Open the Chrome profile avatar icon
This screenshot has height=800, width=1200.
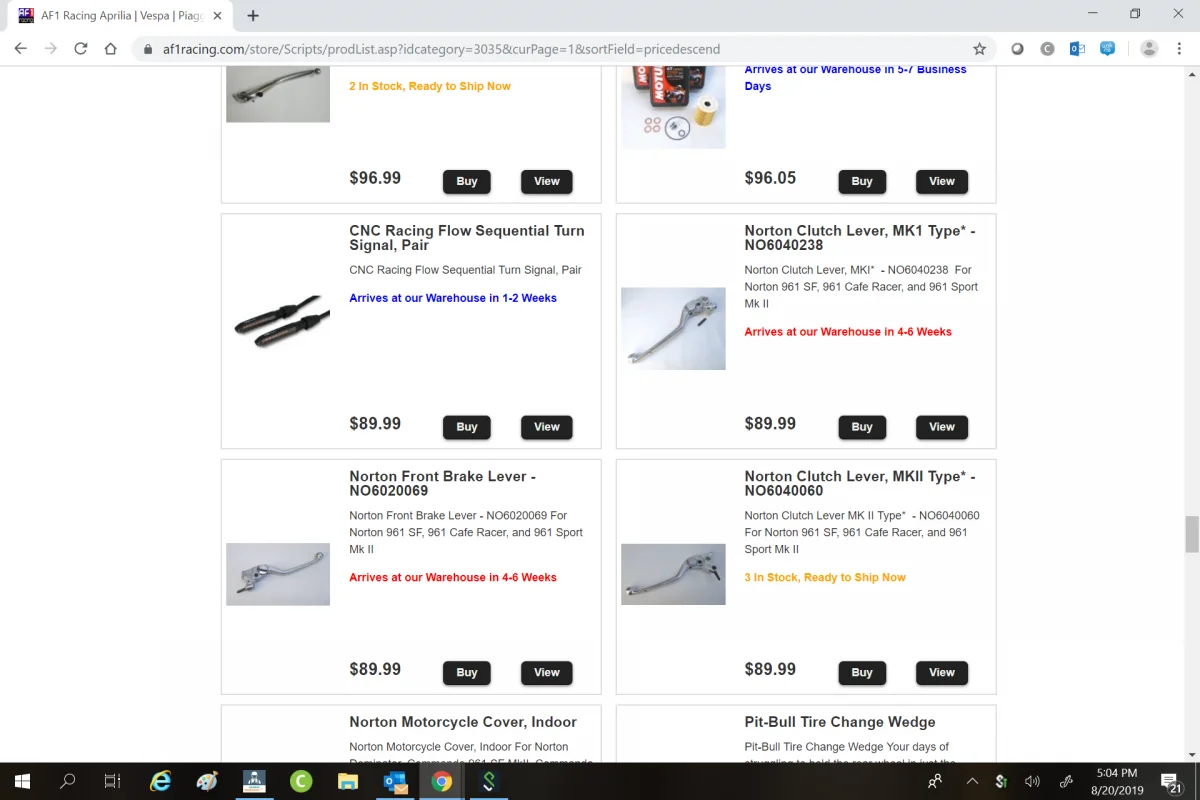[x=1149, y=49]
